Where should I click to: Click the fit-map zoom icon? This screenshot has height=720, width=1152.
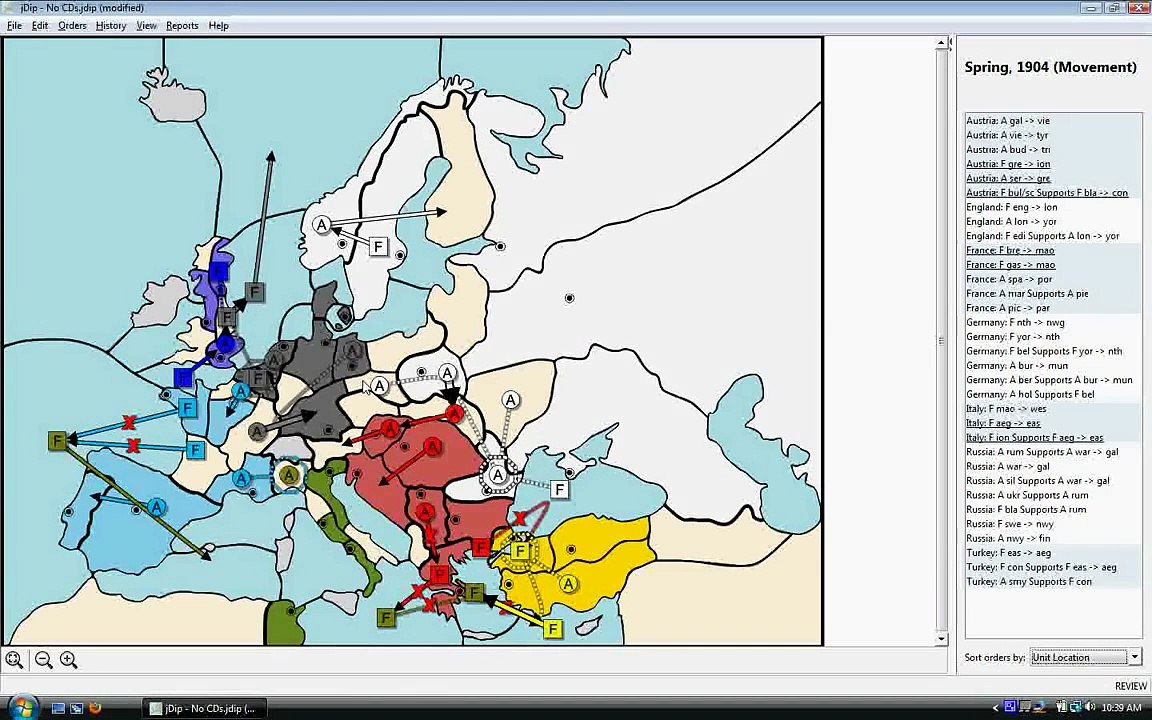[14, 660]
